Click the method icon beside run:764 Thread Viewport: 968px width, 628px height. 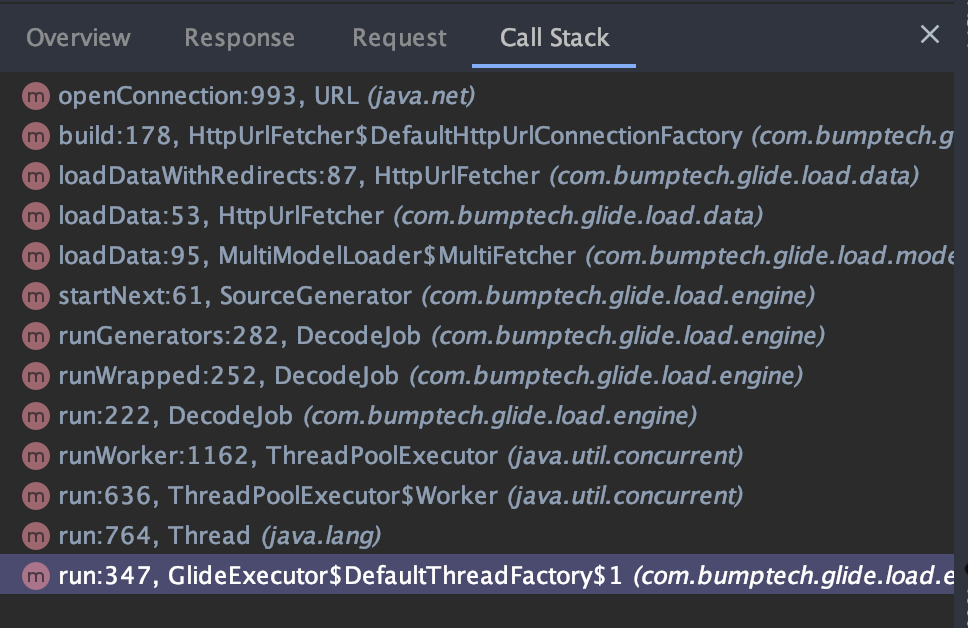(x=36, y=536)
